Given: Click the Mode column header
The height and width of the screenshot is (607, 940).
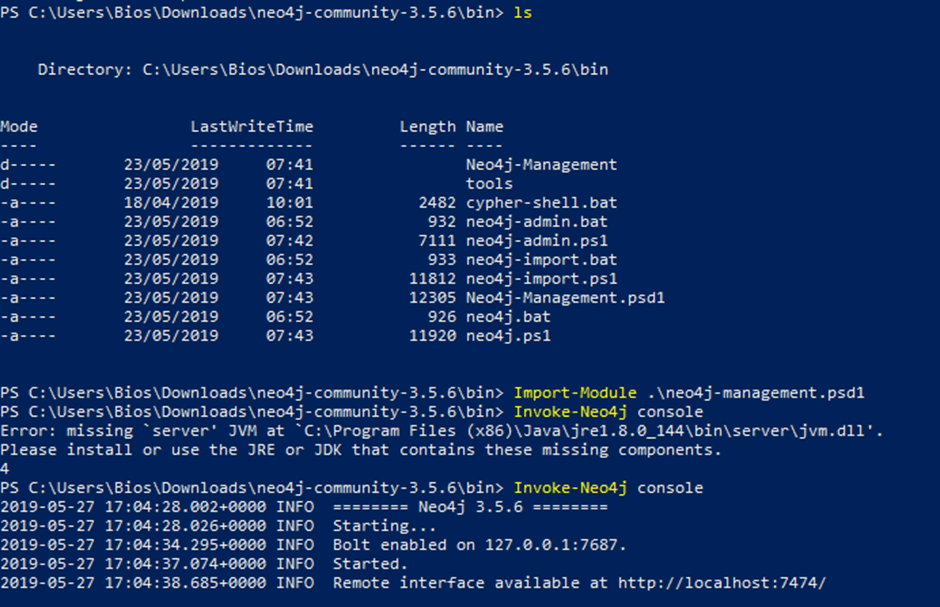Looking at the screenshot, I should pyautogui.click(x=19, y=127).
